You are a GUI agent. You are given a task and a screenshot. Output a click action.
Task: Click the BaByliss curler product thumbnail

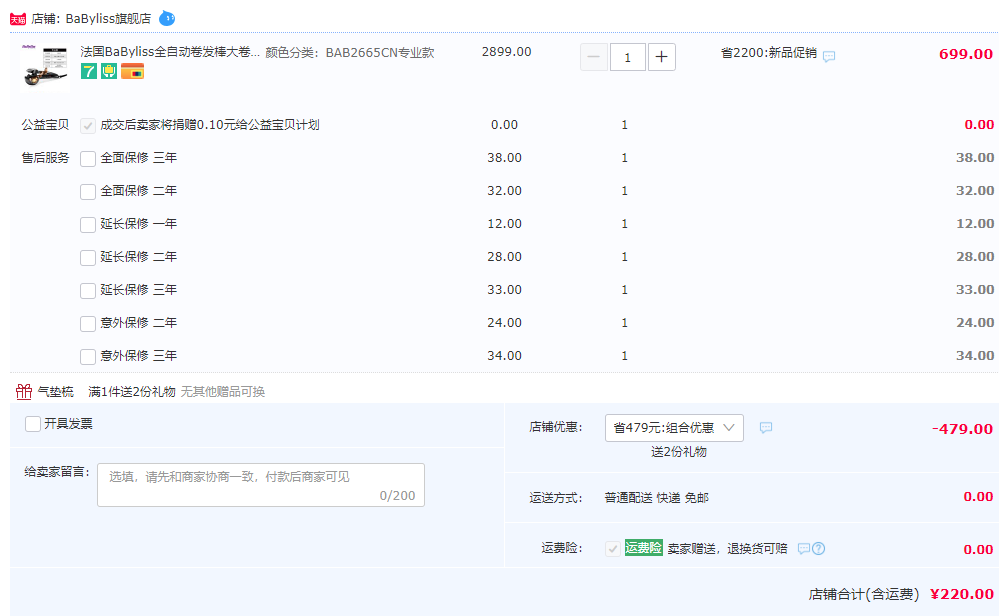pyautogui.click(x=45, y=68)
